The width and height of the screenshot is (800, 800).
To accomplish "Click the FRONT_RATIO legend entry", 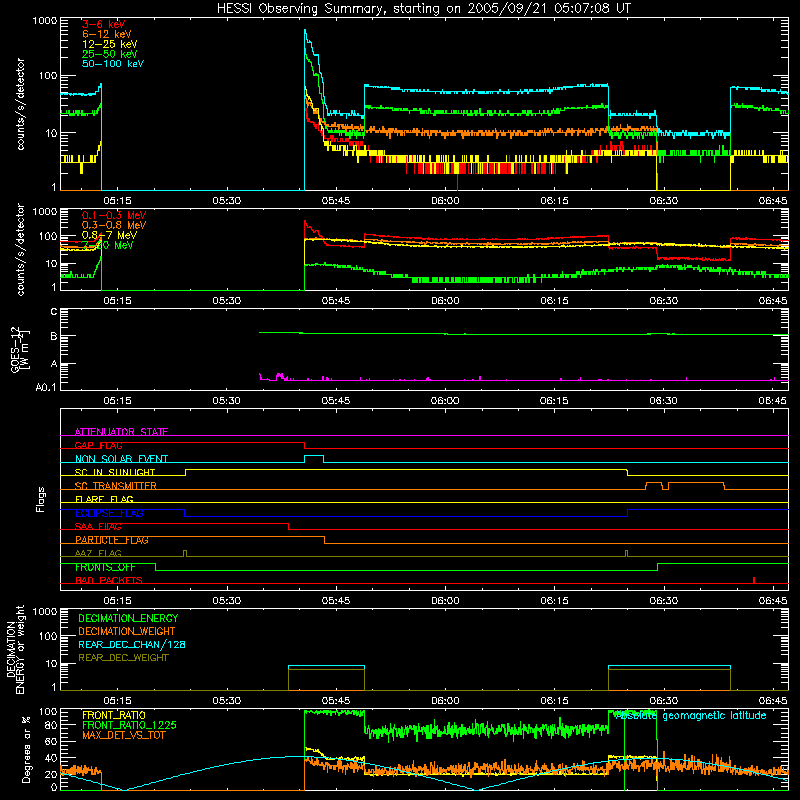I will 114,715.
